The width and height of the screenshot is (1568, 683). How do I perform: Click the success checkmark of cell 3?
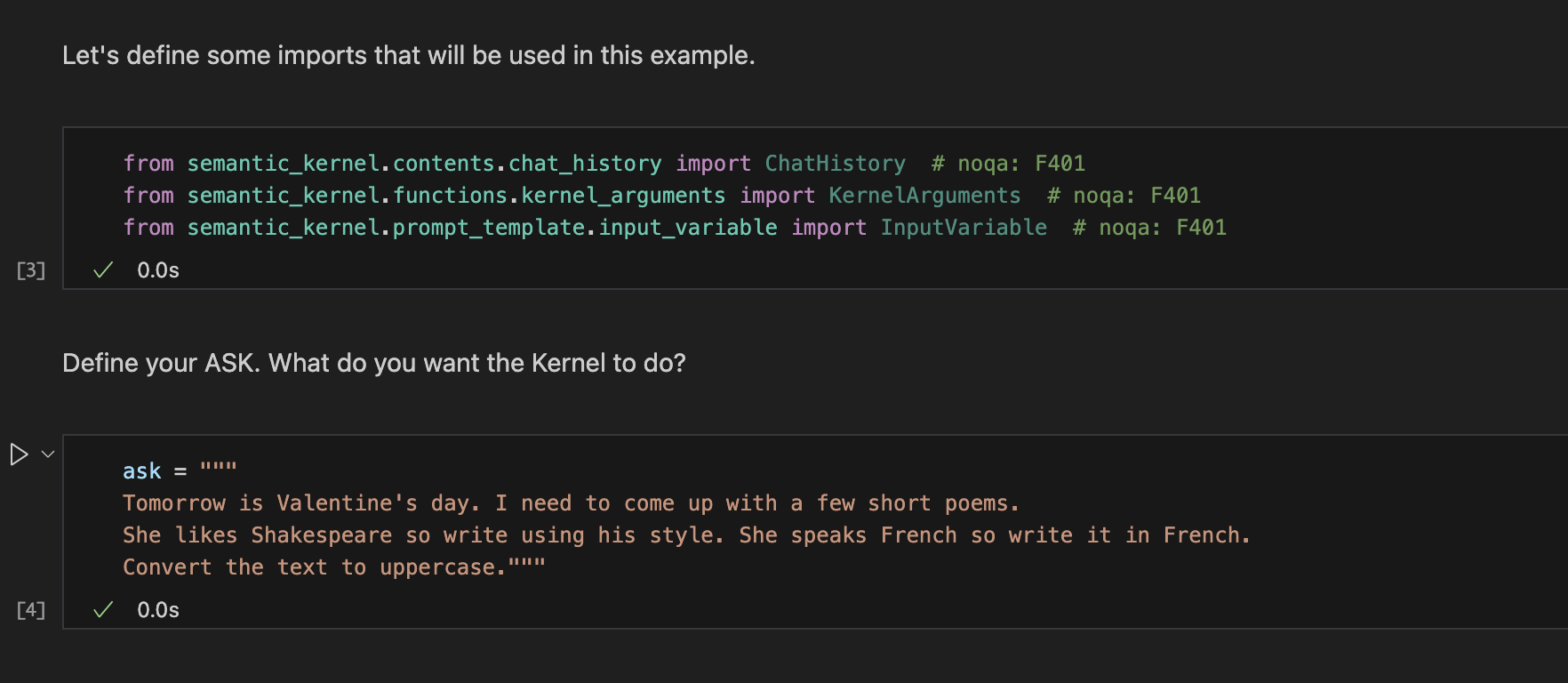pyautogui.click(x=103, y=270)
